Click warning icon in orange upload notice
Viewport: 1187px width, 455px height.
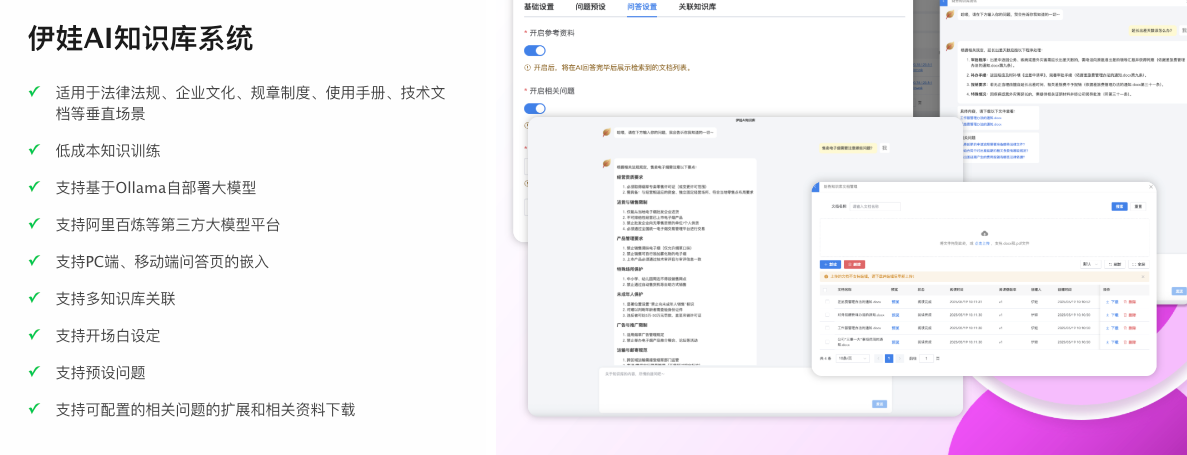tap(826, 276)
